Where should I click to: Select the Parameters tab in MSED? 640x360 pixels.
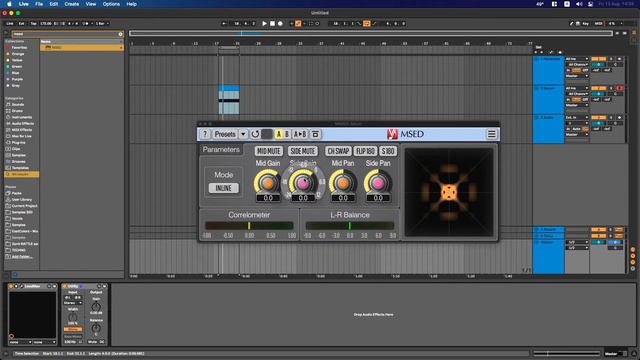click(221, 149)
